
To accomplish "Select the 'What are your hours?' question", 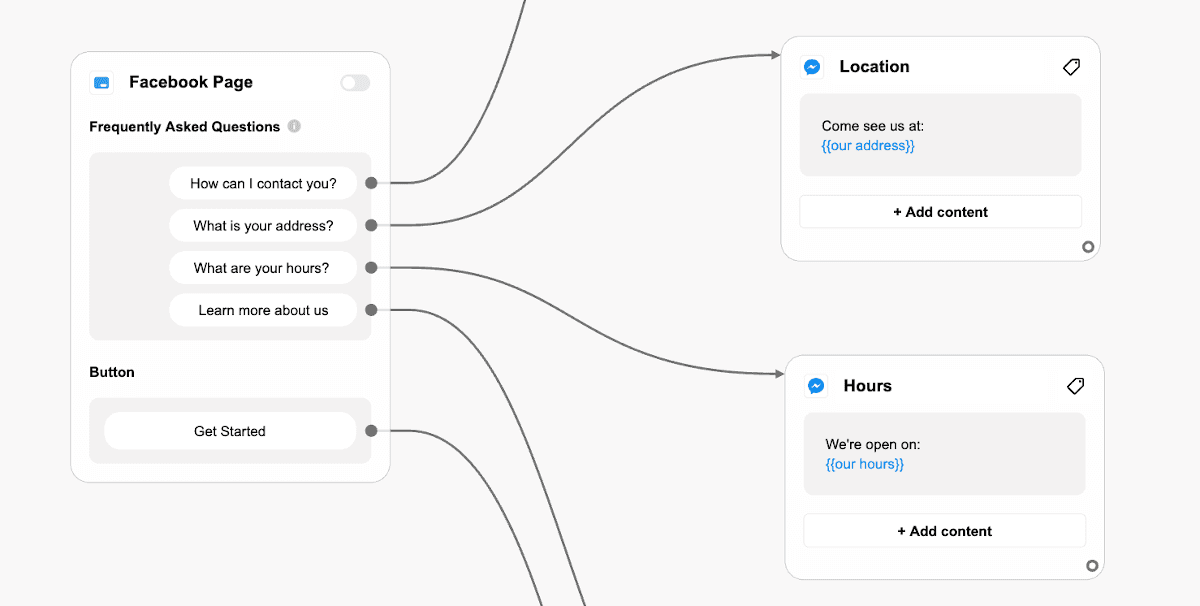I will pyautogui.click(x=263, y=268).
